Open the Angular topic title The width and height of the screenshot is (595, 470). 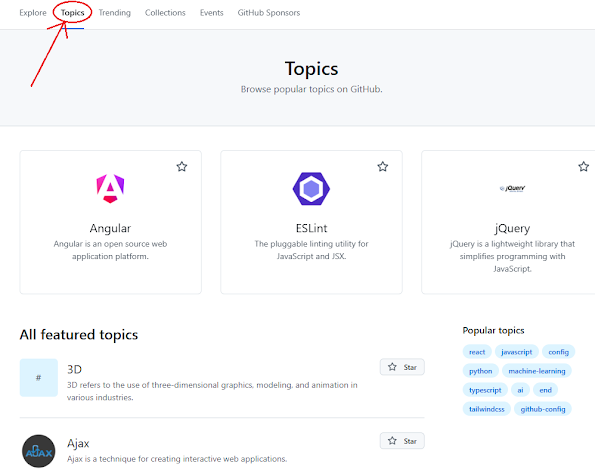pyautogui.click(x=110, y=228)
